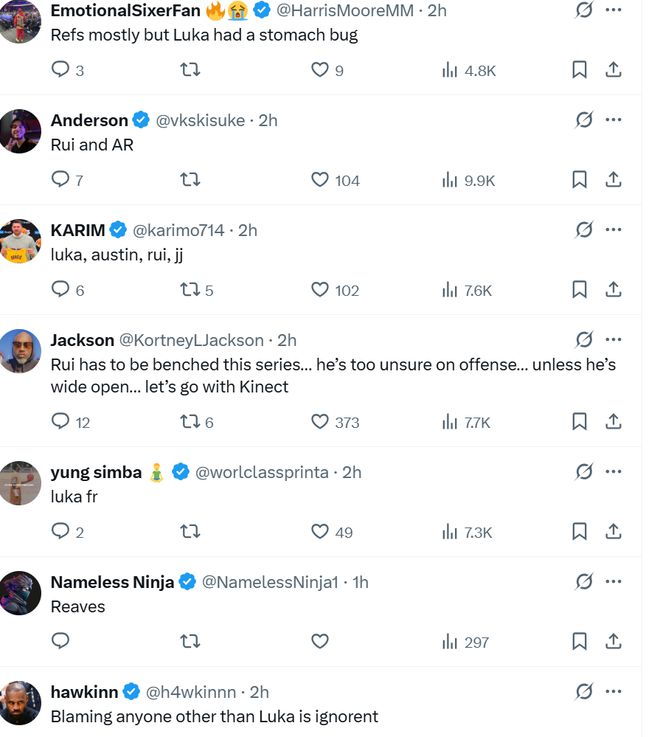Open more options on KARIM's tweet
660x737 pixels.
point(614,230)
